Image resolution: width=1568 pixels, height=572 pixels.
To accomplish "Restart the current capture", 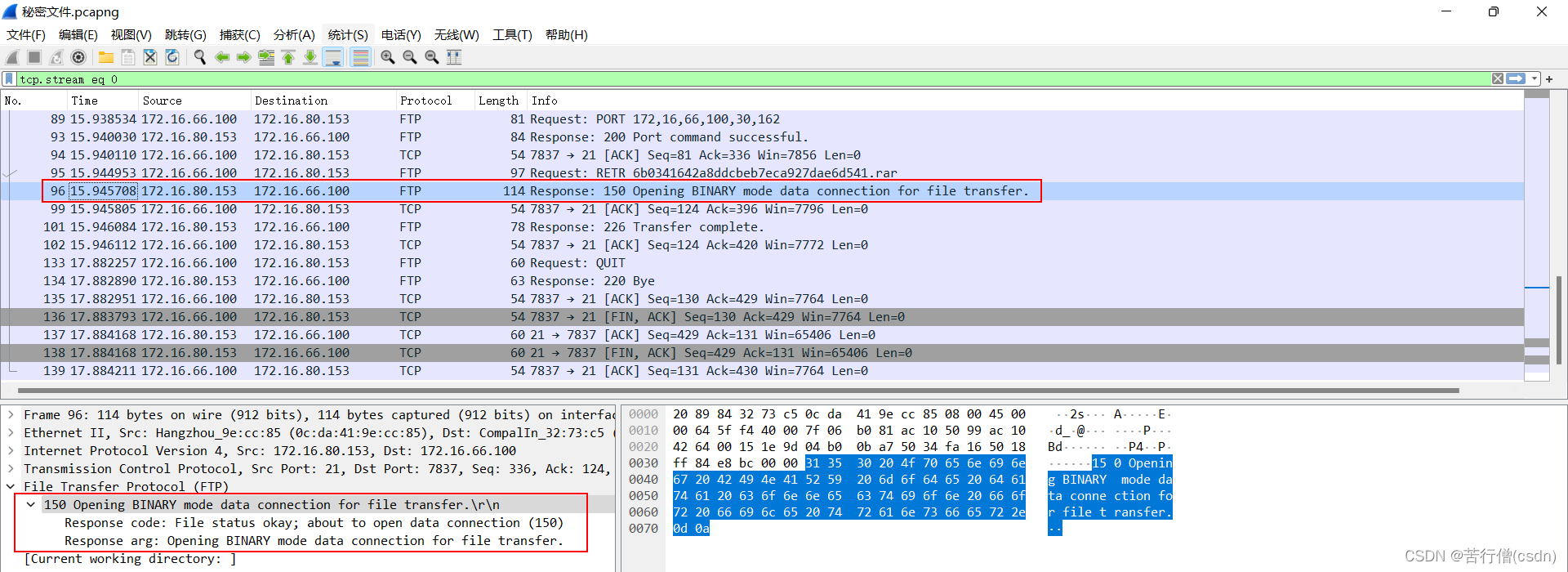I will pyautogui.click(x=56, y=57).
